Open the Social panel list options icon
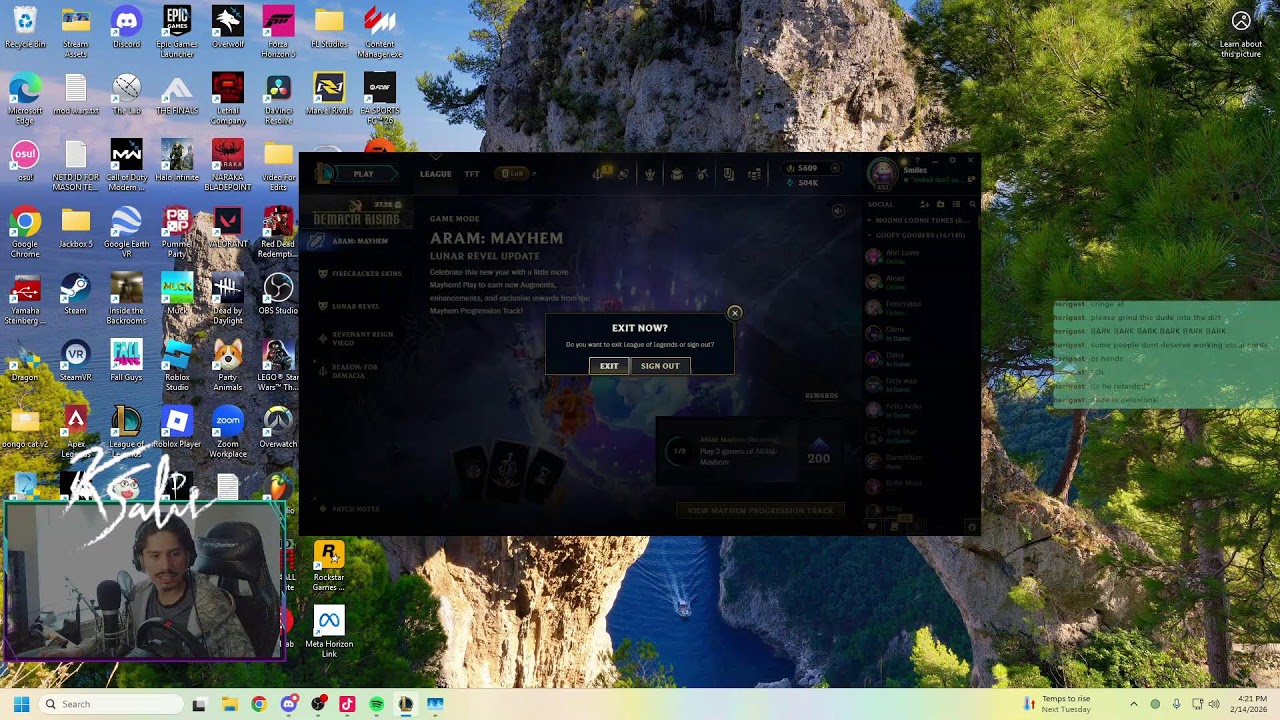1280x720 pixels. (x=956, y=204)
